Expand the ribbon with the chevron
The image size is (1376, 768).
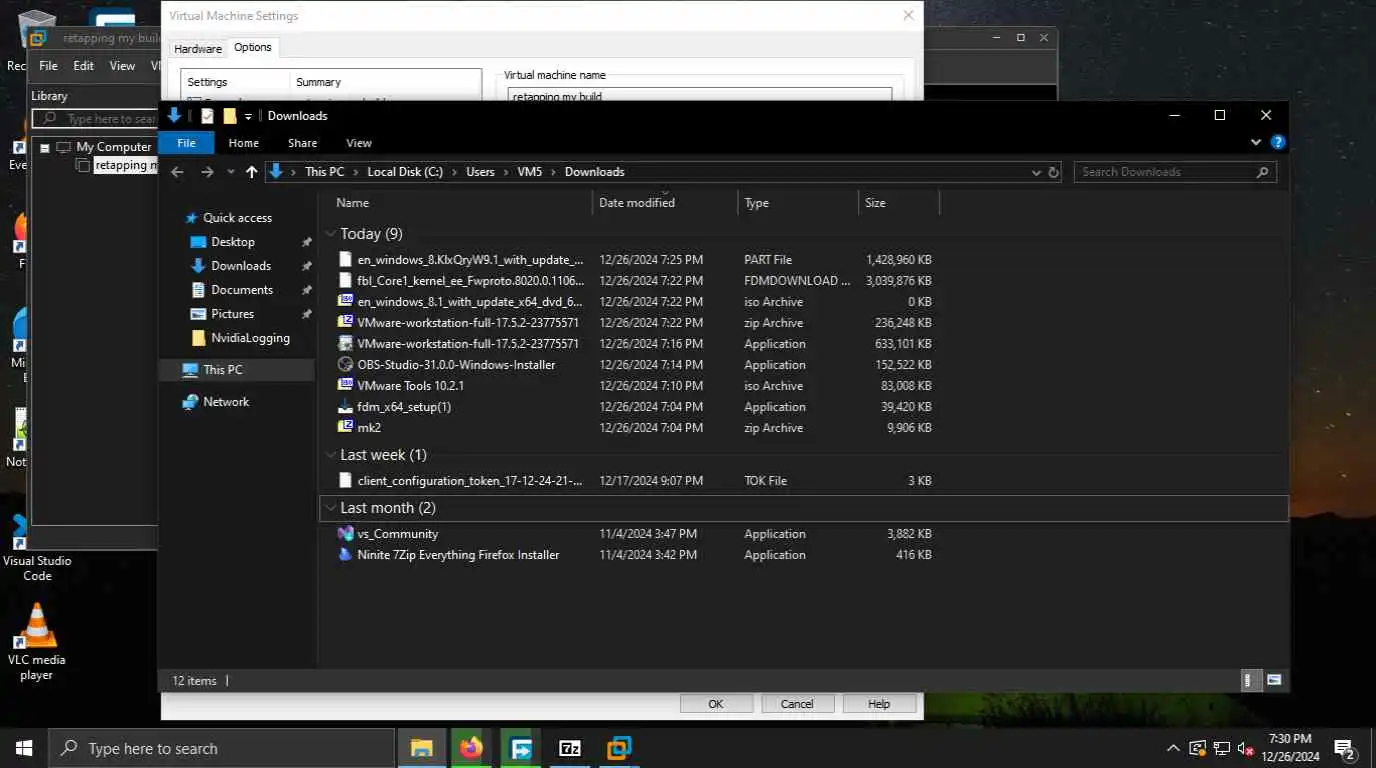(1258, 143)
